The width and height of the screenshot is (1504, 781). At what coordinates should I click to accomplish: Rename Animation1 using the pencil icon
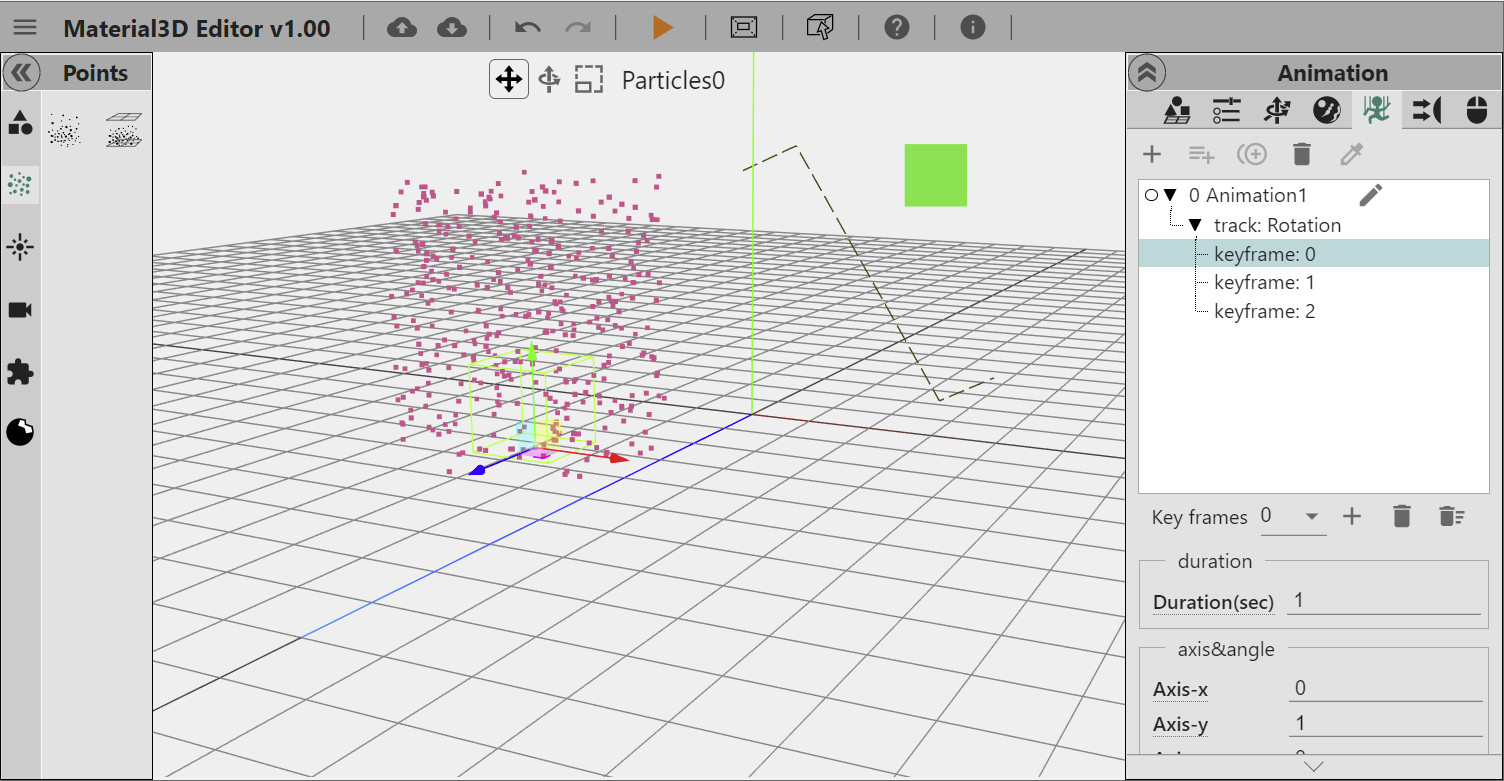[x=1371, y=195]
